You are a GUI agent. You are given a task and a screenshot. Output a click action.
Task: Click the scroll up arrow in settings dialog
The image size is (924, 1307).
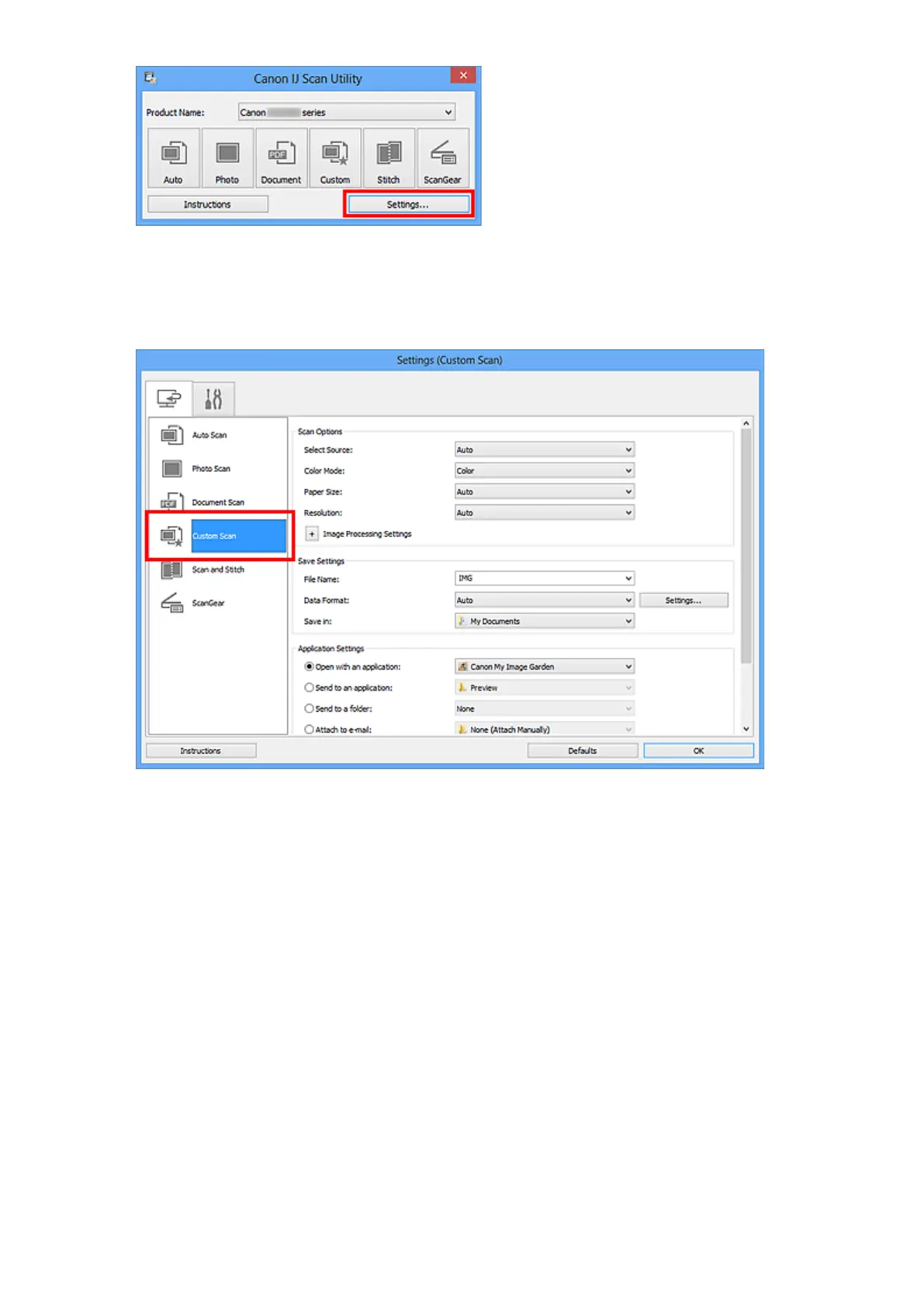pyautogui.click(x=746, y=423)
